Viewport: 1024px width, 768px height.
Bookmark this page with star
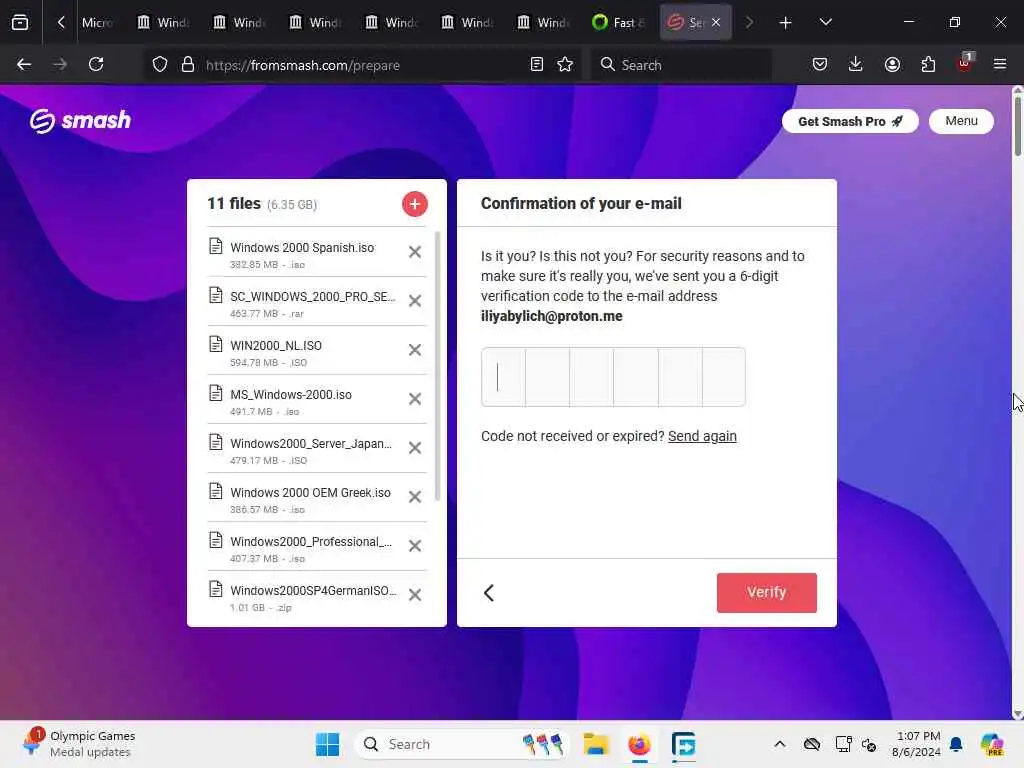click(565, 65)
